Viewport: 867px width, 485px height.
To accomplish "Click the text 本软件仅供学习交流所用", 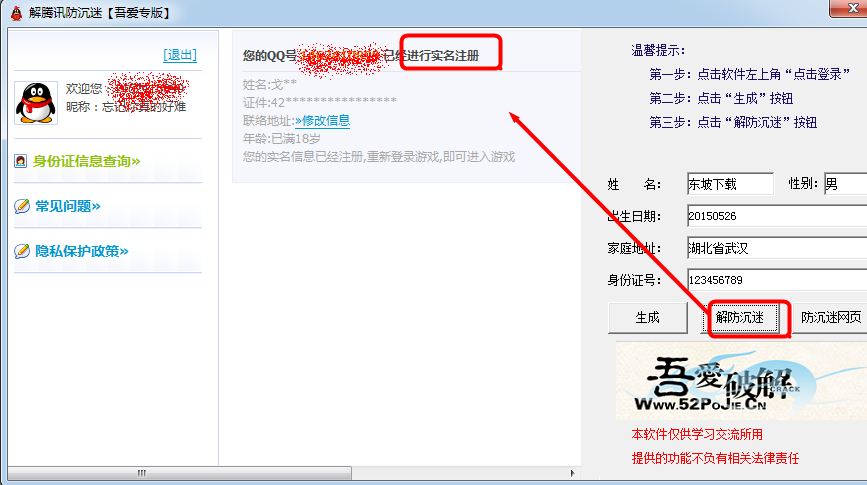I will 697,434.
